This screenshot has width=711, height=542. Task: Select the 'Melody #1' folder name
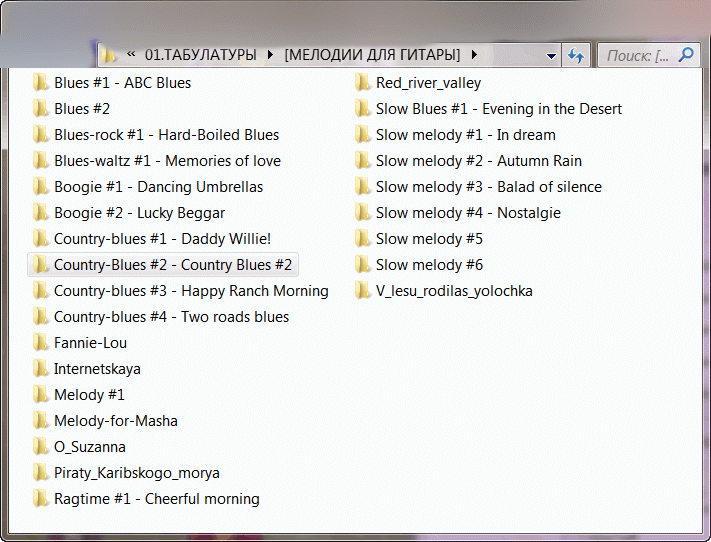[x=89, y=395]
